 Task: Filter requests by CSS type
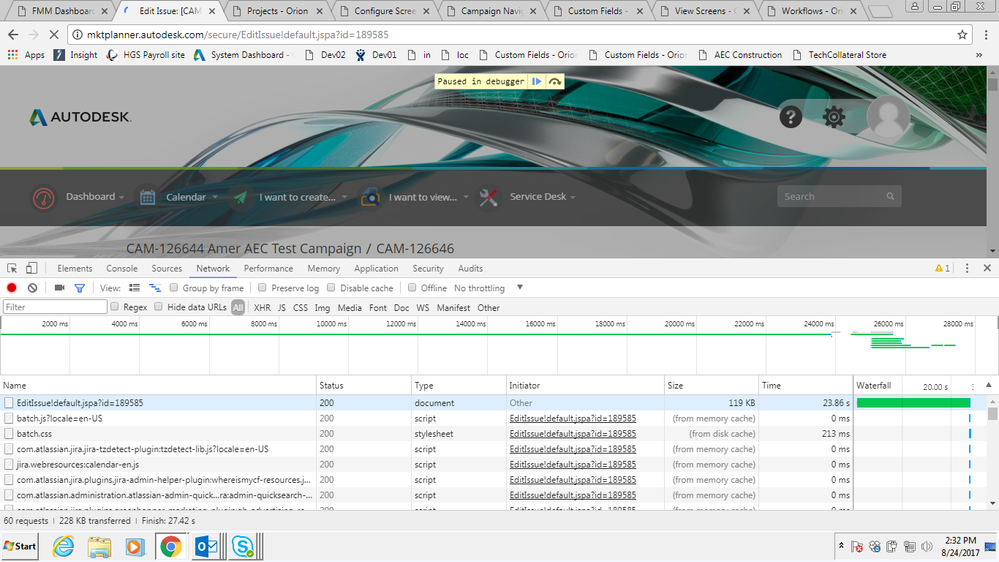[x=300, y=307]
